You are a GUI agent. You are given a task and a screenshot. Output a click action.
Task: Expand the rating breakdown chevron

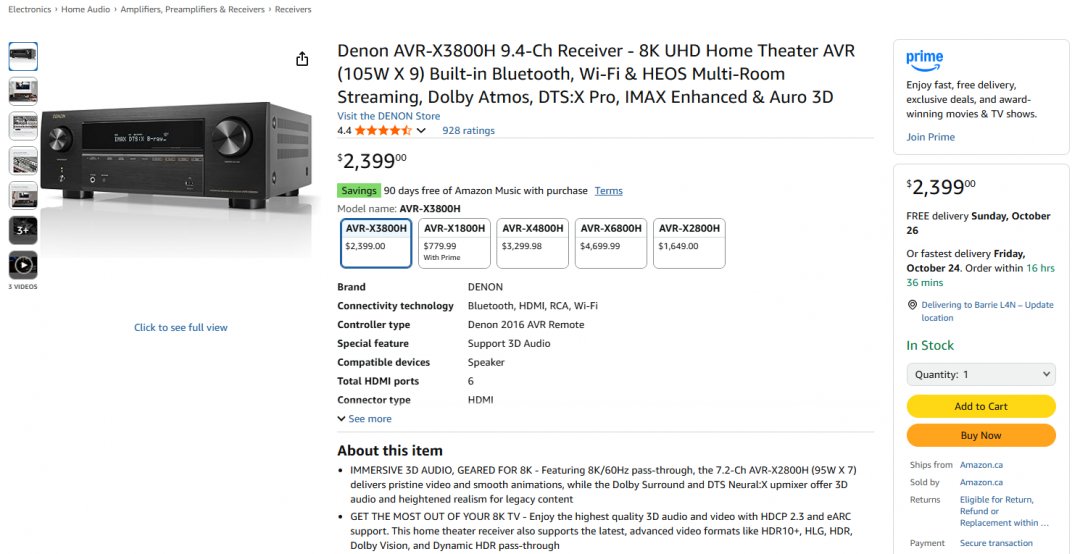(x=421, y=131)
